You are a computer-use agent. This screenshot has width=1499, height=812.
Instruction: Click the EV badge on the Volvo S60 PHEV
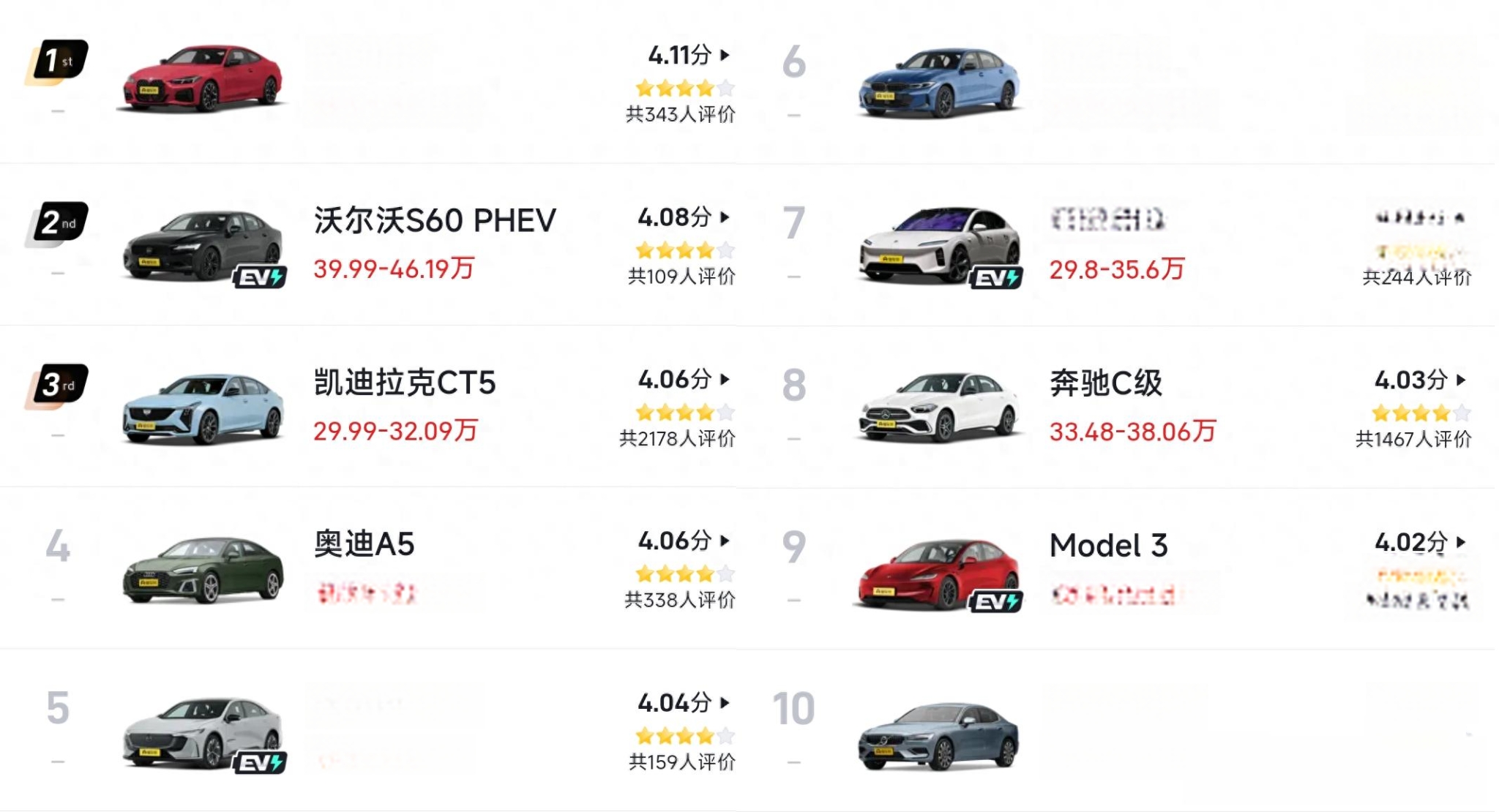coord(260,278)
